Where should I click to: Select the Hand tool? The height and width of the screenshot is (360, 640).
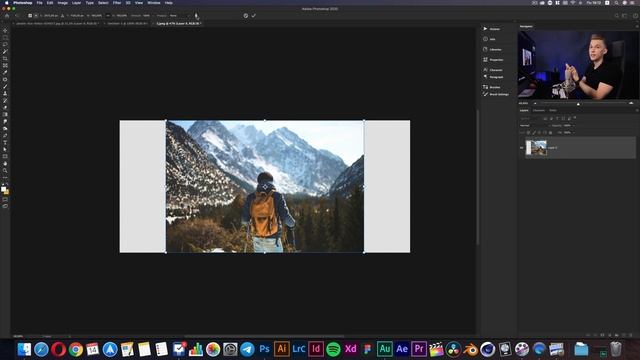click(x=5, y=162)
